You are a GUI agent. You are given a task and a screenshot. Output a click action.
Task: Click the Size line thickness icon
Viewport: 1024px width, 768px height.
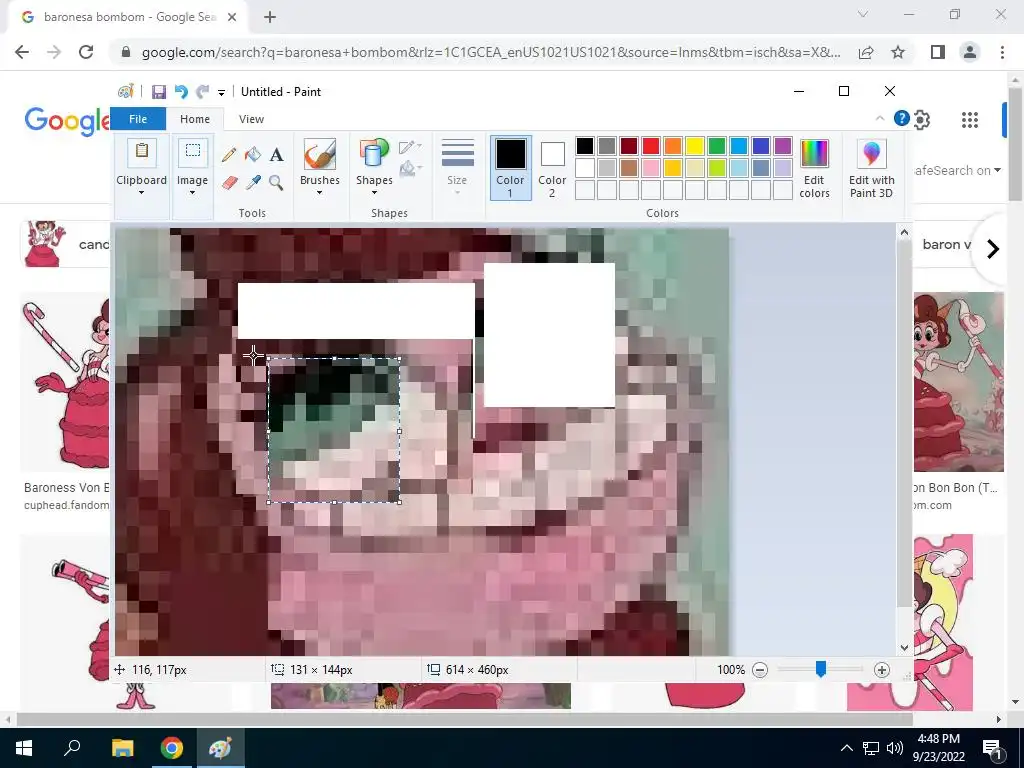[x=457, y=154]
